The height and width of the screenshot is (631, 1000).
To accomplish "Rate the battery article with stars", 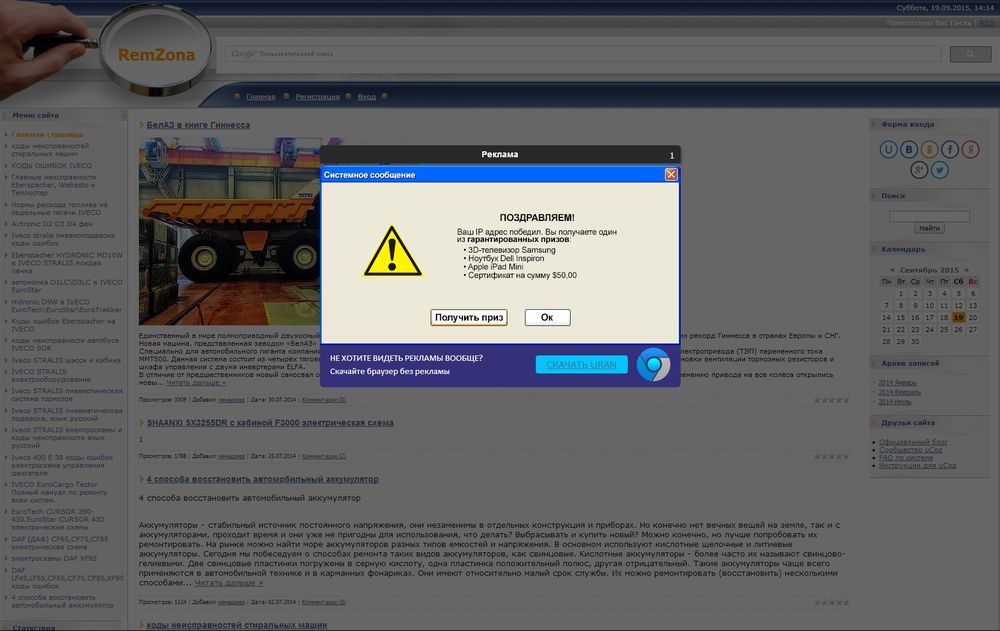I will 832,602.
